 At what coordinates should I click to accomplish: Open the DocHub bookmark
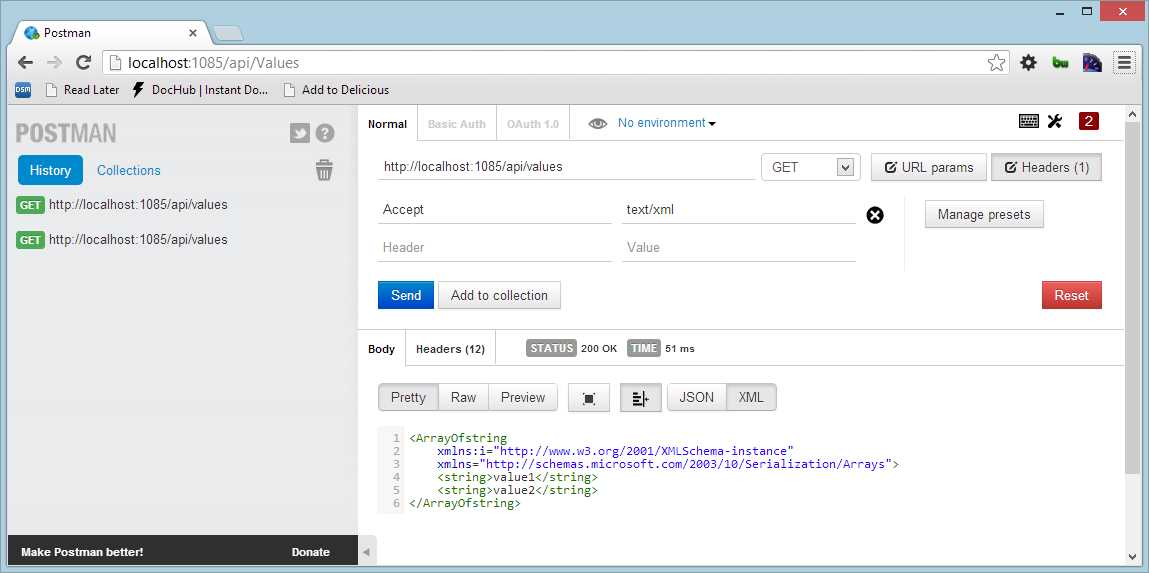(200, 90)
